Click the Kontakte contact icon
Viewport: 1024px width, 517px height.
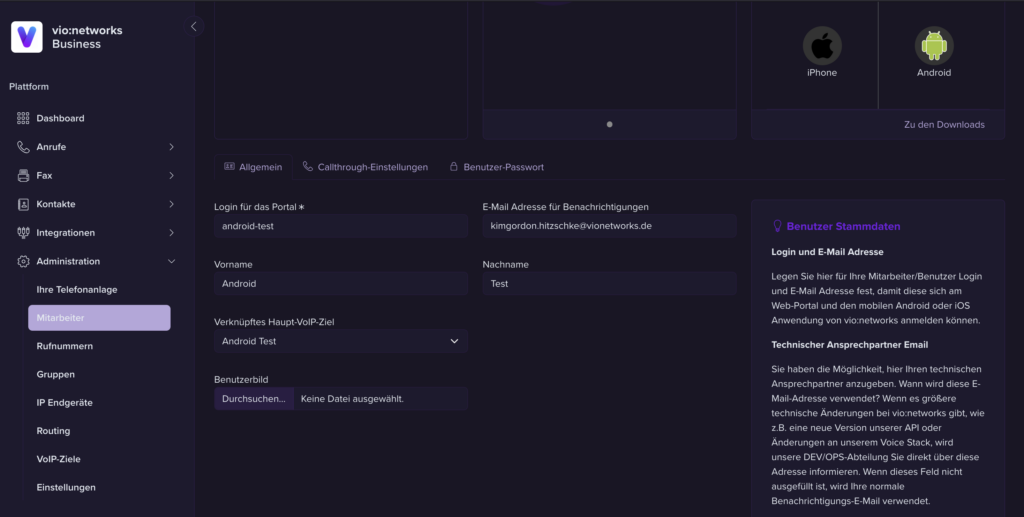coord(23,204)
